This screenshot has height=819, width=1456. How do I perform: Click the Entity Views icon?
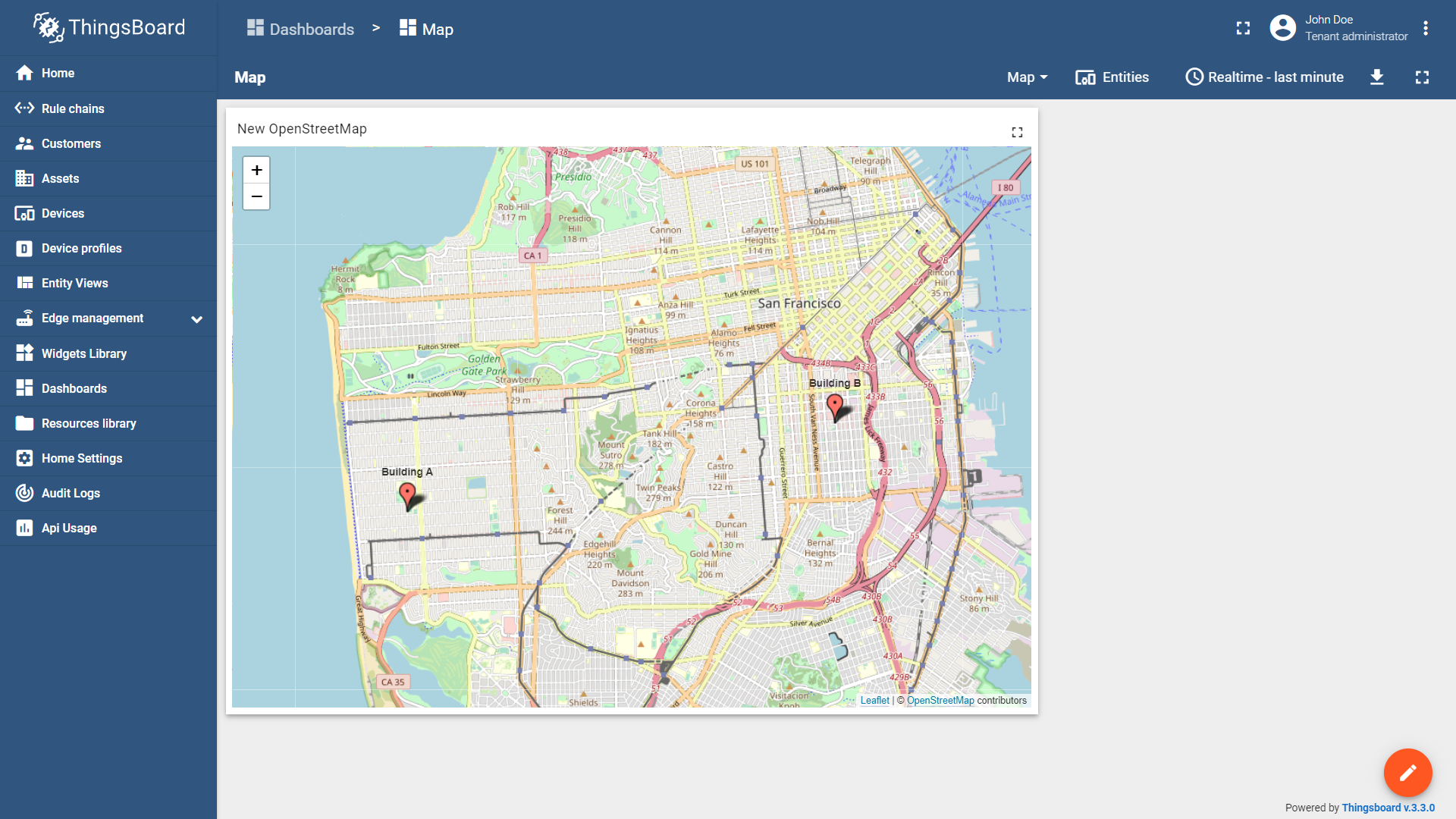coord(24,283)
